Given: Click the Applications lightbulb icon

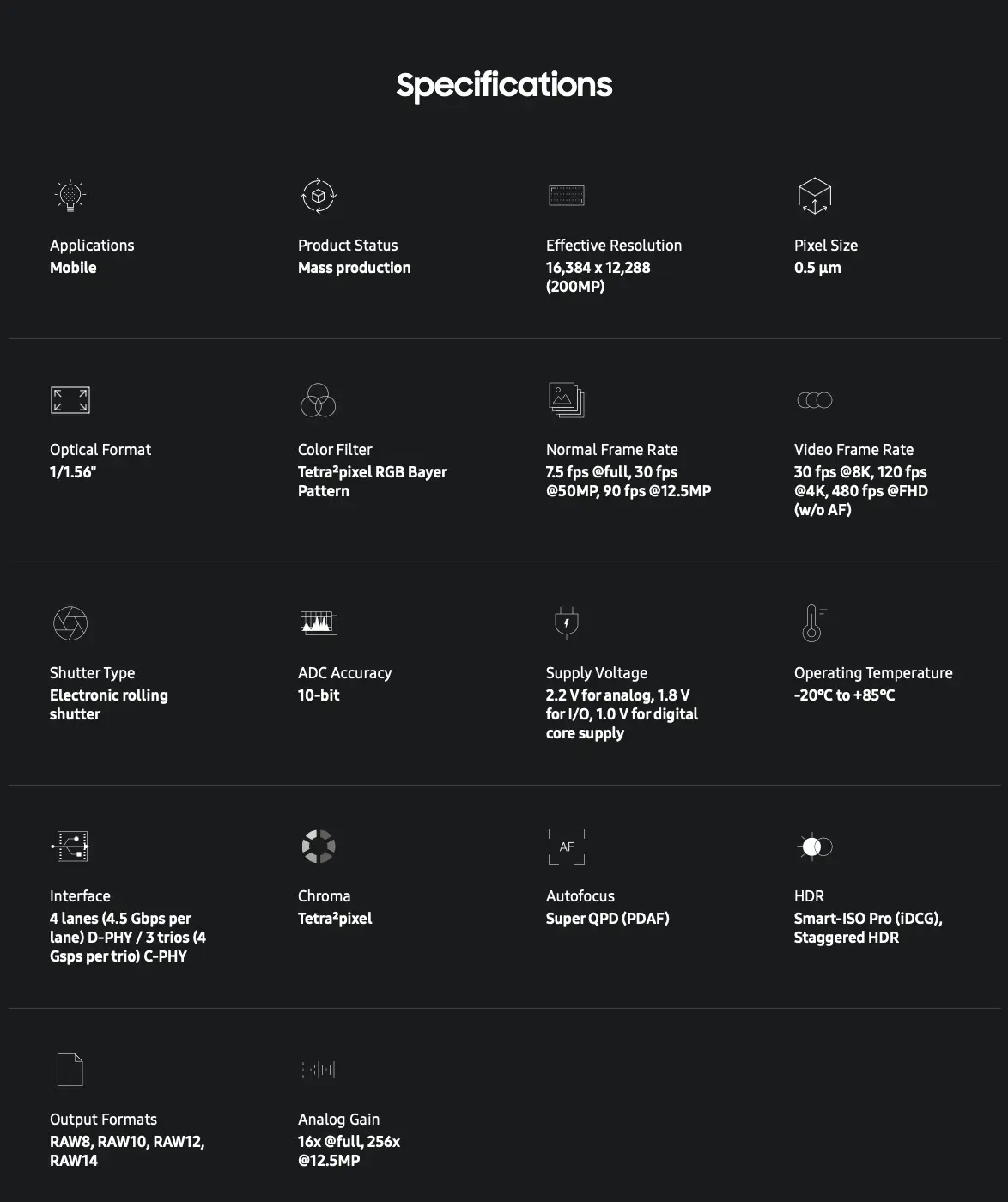Looking at the screenshot, I should 70,196.
